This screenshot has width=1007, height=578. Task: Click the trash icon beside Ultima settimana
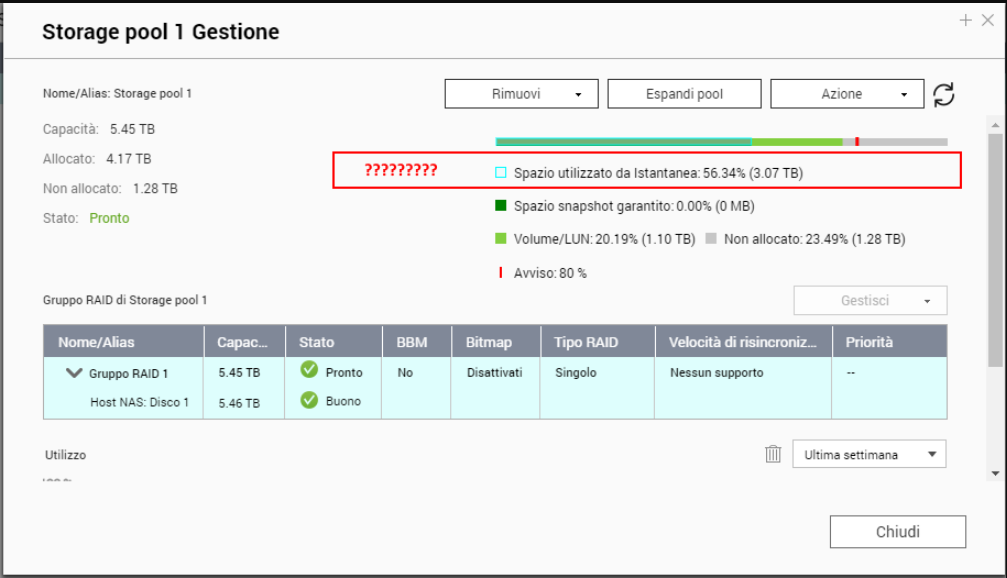pos(773,454)
